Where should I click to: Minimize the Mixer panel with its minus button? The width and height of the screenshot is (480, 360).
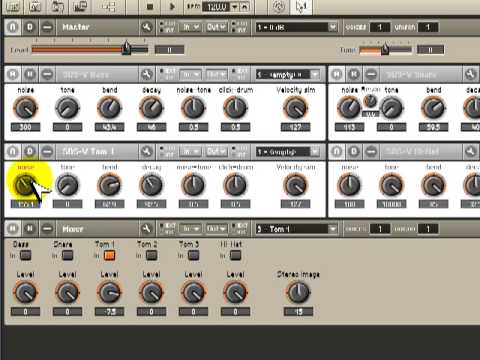(47, 229)
